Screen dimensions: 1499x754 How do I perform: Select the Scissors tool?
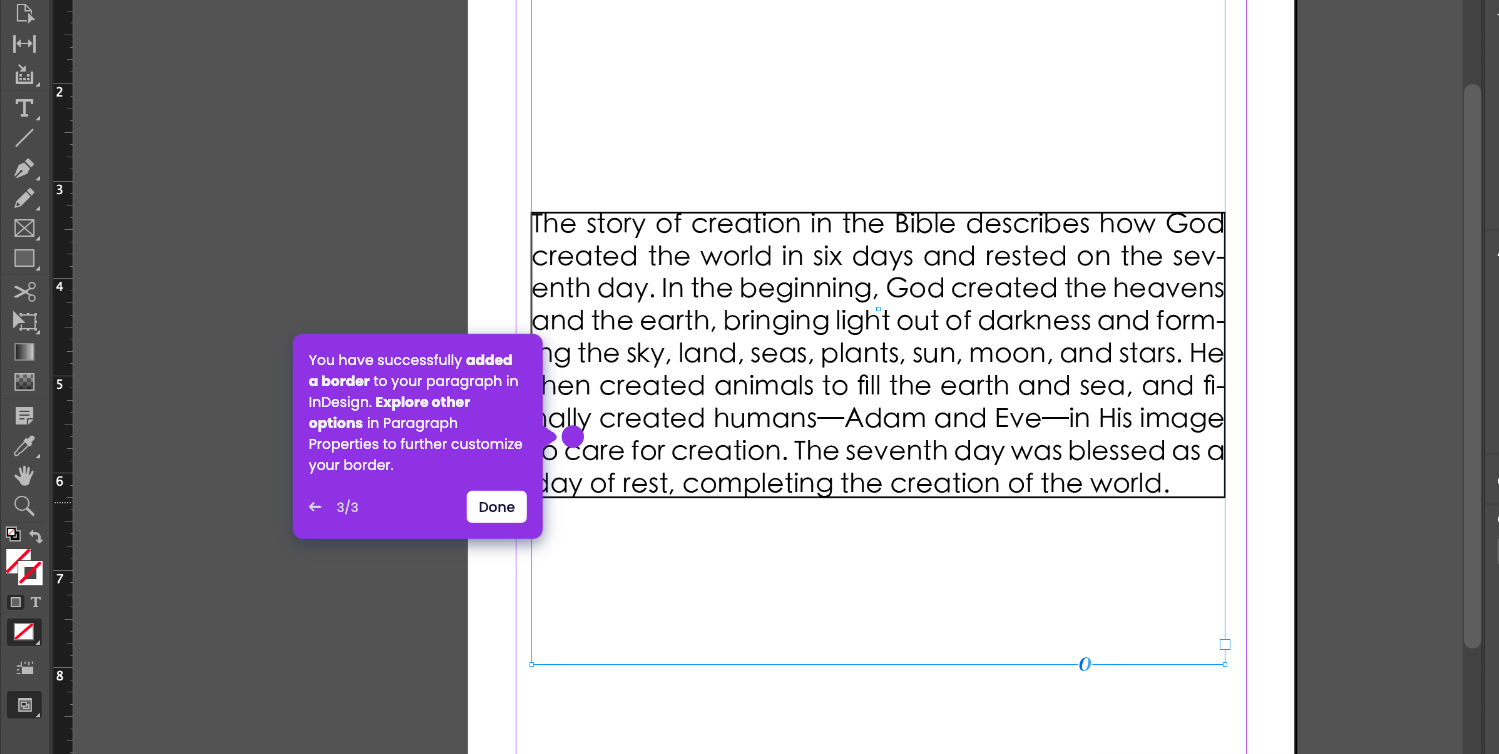point(25,291)
